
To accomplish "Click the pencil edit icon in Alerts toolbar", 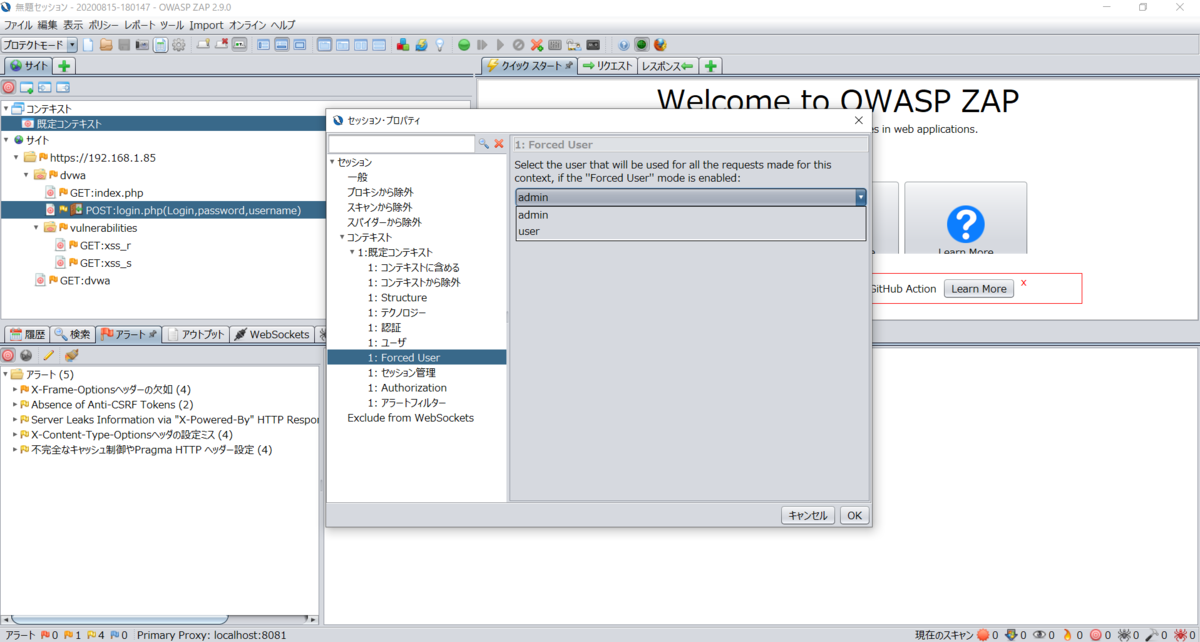I will 48,355.
